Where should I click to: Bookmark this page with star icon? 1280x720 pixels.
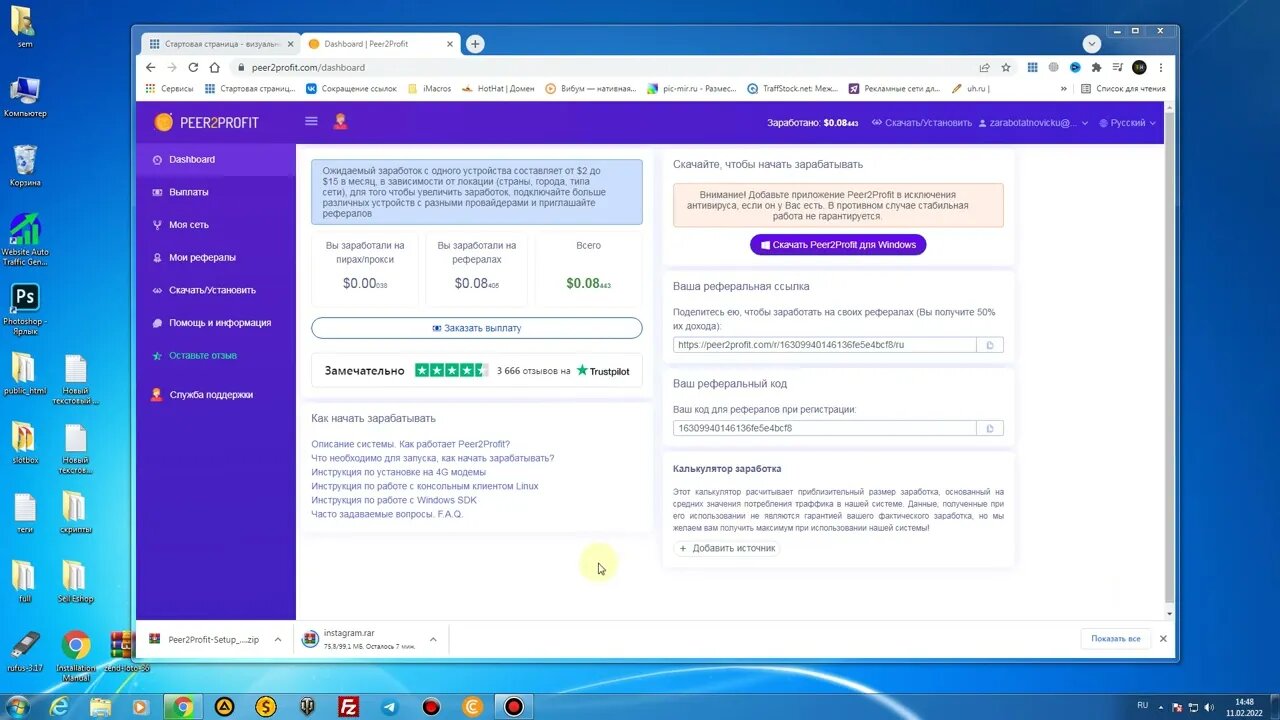pyautogui.click(x=1006, y=67)
